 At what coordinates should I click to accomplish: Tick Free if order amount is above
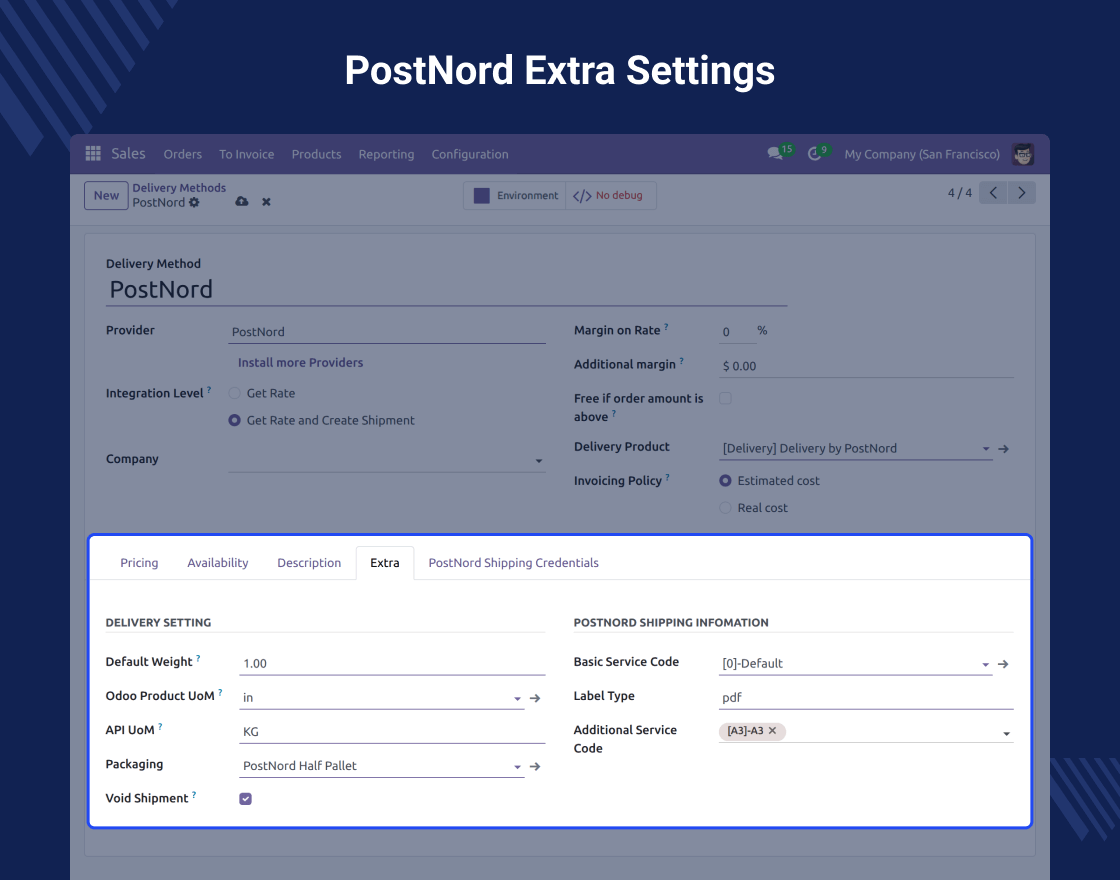pyautogui.click(x=725, y=398)
